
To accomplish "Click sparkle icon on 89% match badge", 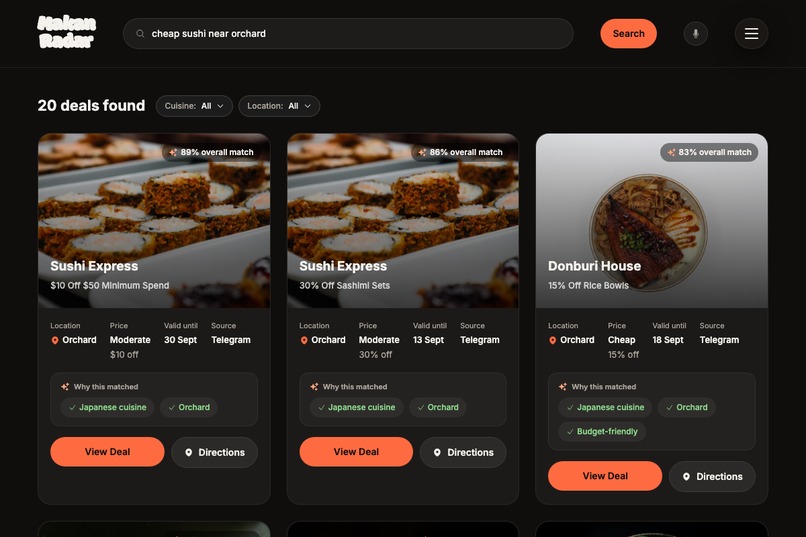I will [x=173, y=152].
